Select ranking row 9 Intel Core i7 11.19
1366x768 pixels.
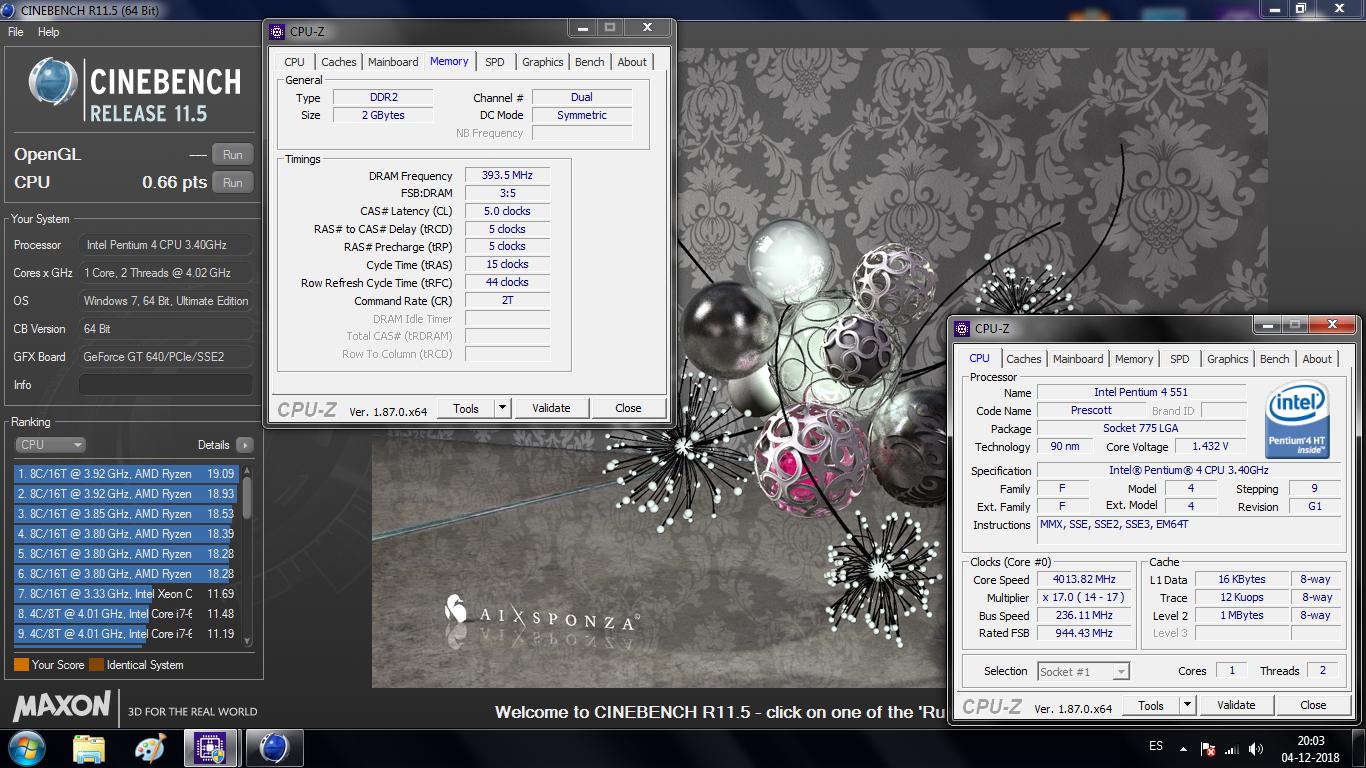pyautogui.click(x=126, y=634)
